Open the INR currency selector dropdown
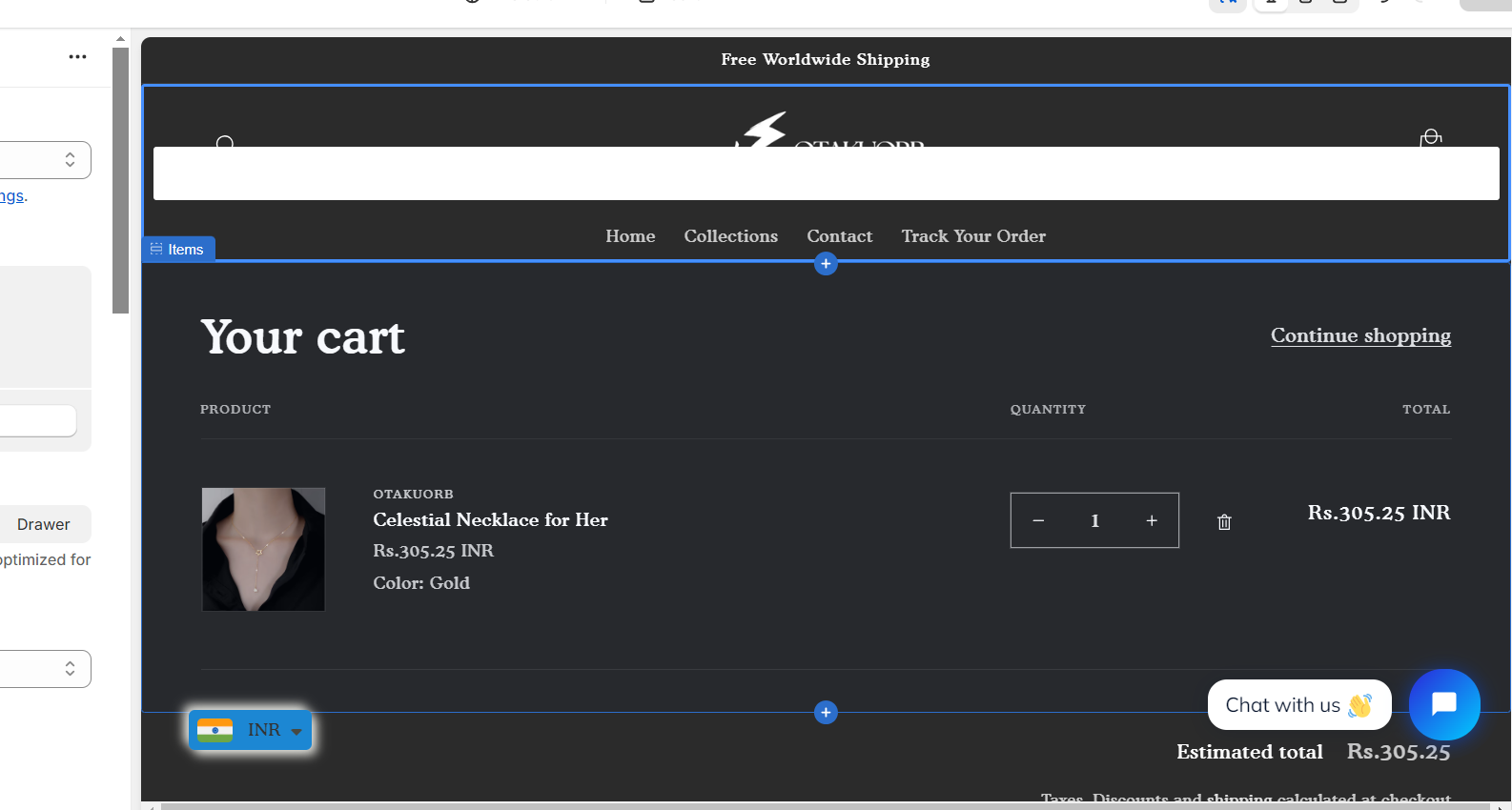 coord(251,730)
